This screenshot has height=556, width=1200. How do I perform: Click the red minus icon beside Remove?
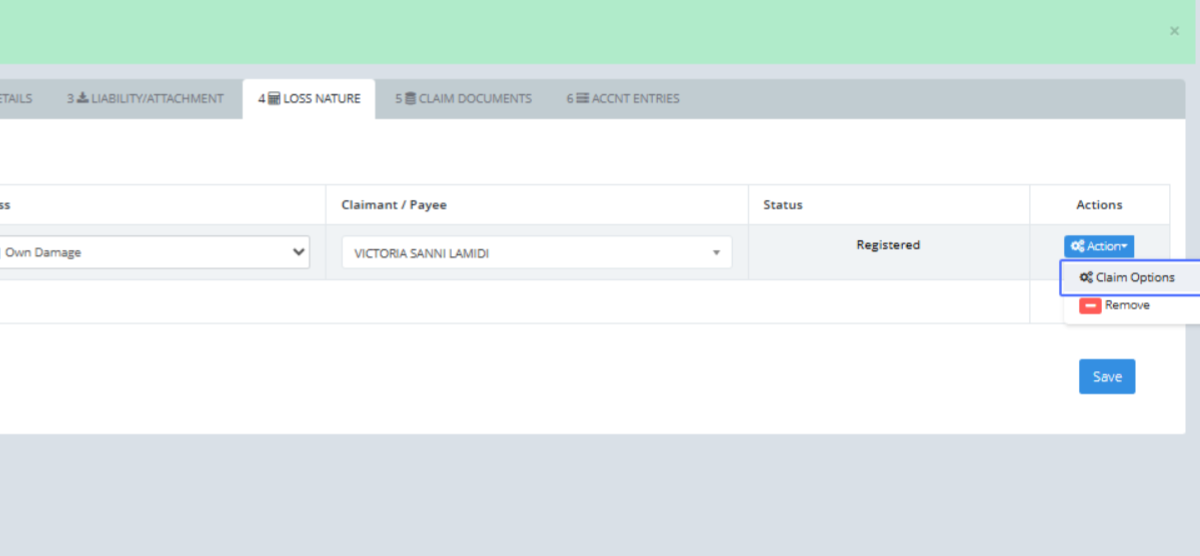click(x=1090, y=306)
